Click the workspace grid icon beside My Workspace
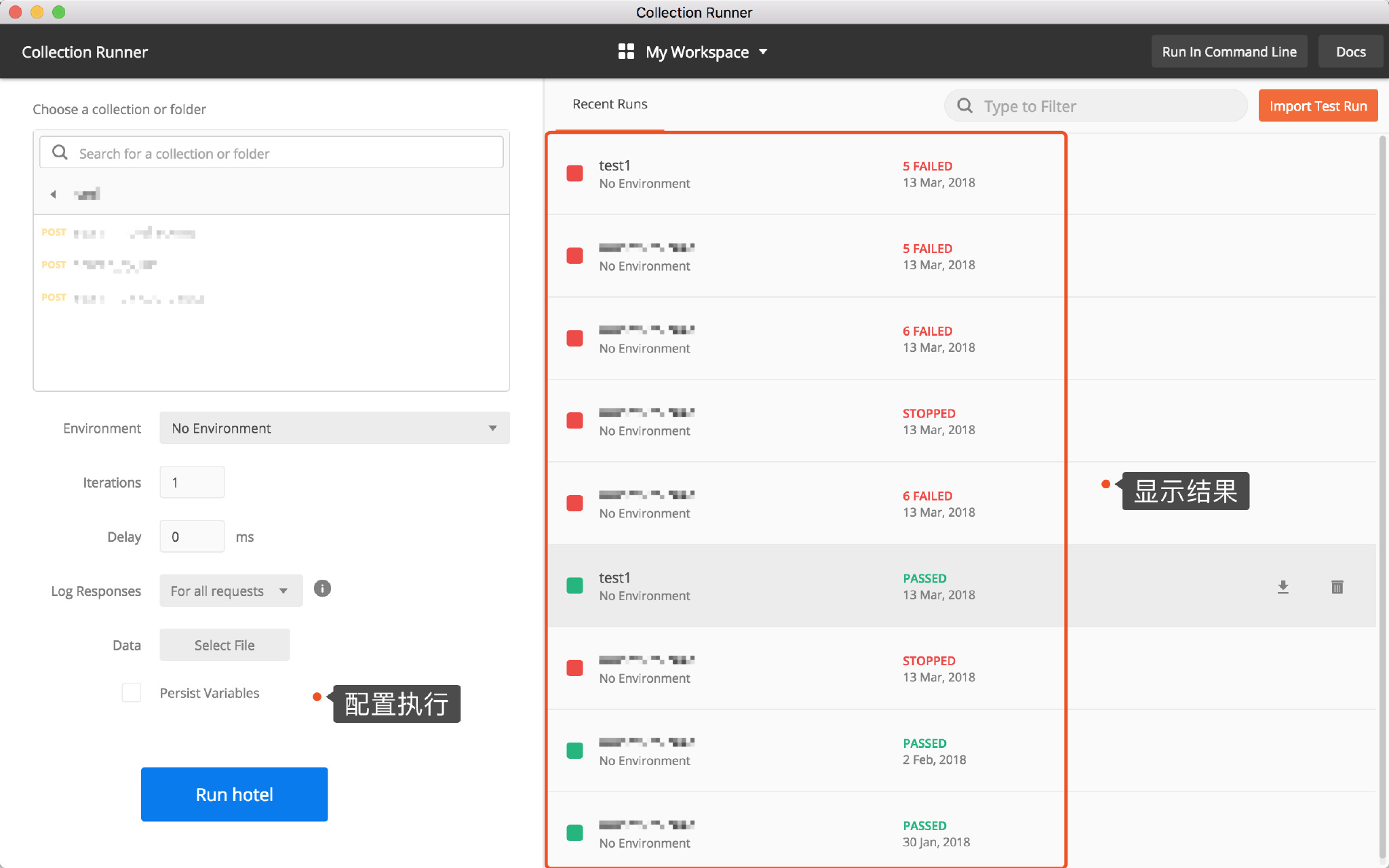 [x=626, y=52]
